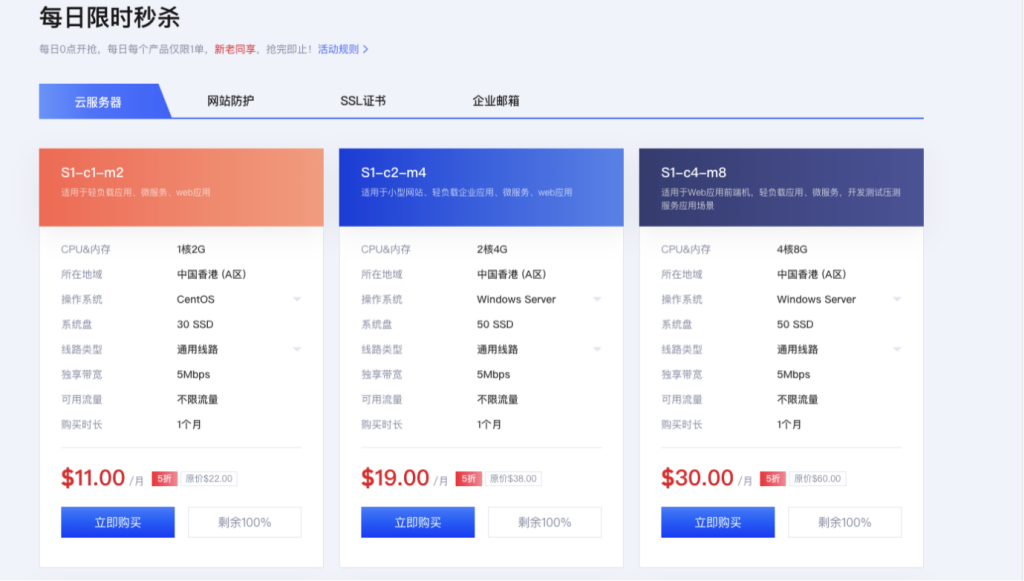Click 立即购买 on the S1-c2-m4 plan

417,521
